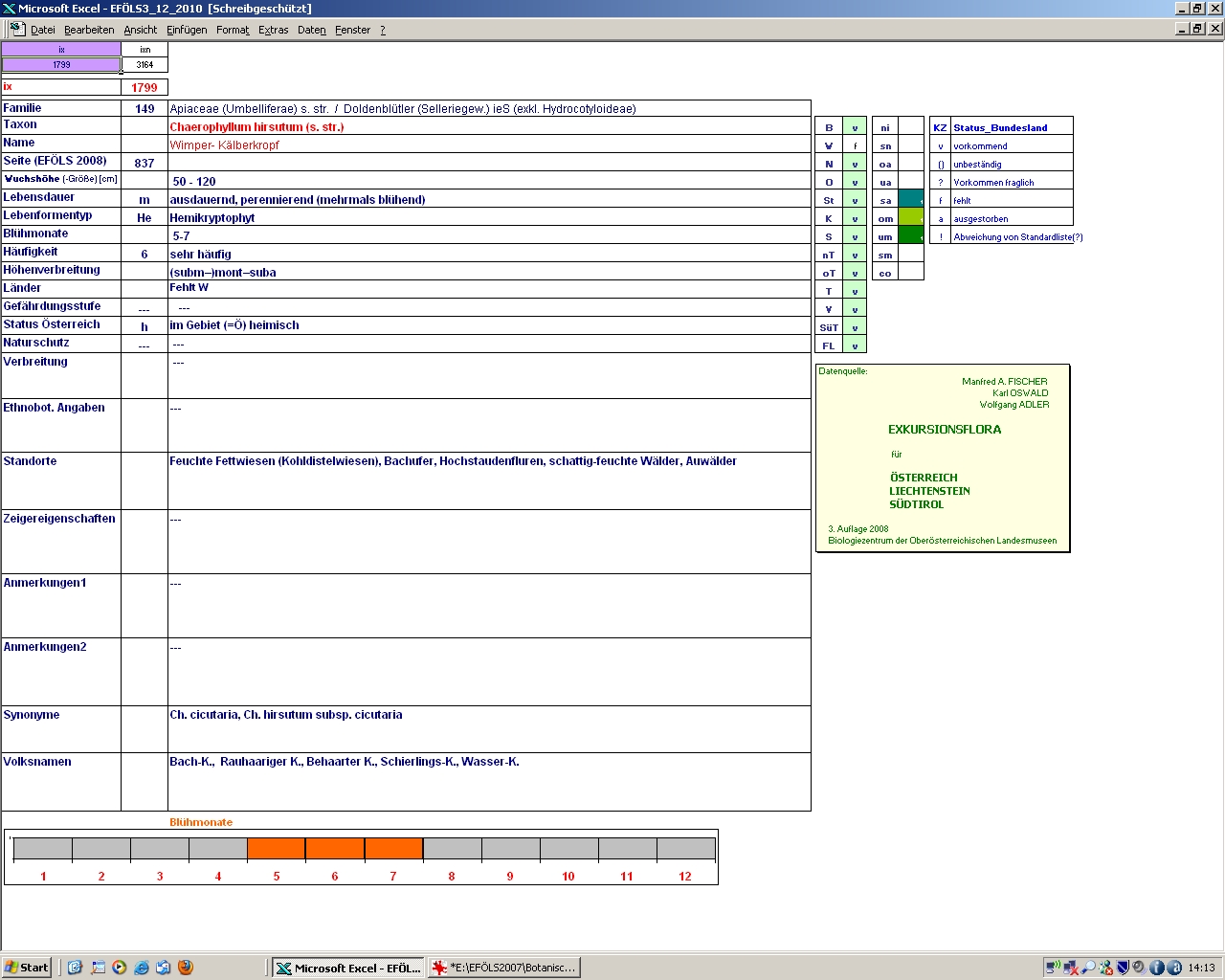Open Outlook Express quick launch icon
The image size is (1225, 980).
pyautogui.click(x=163, y=968)
